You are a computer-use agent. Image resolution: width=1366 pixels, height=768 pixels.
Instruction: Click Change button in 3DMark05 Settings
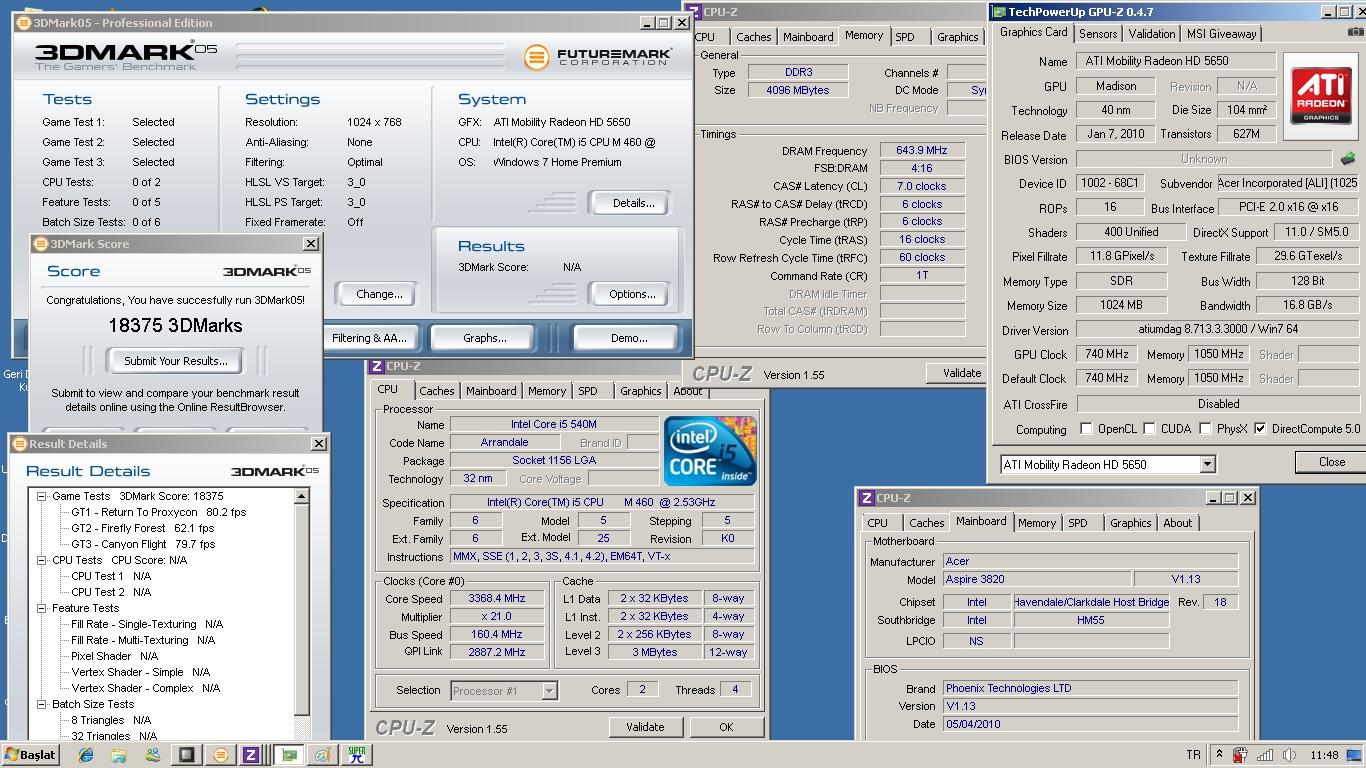point(379,294)
